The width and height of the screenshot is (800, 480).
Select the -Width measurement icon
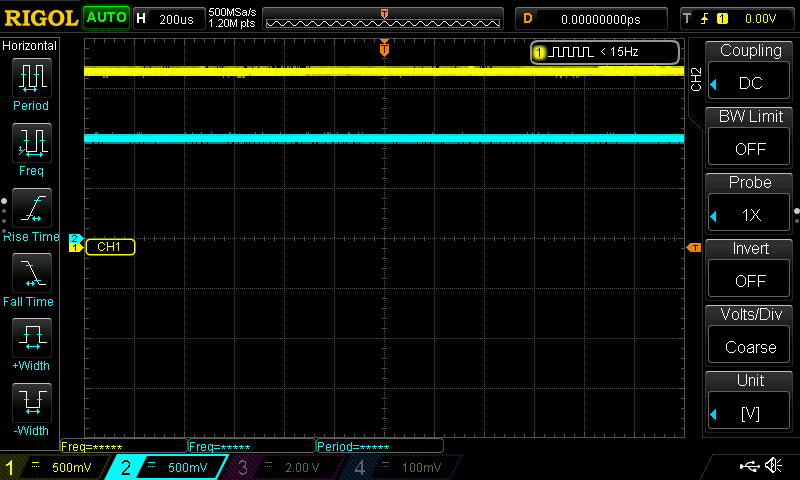click(x=31, y=403)
